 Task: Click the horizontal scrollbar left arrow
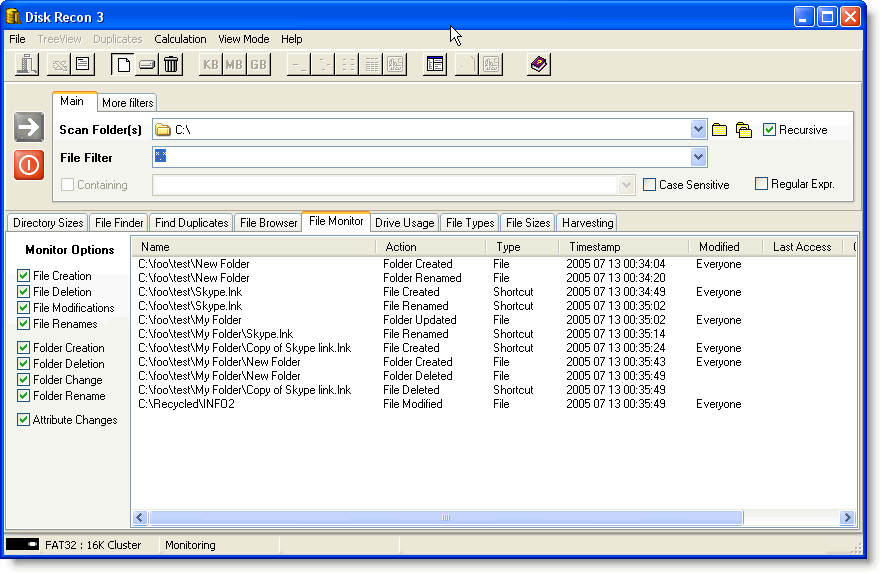[x=141, y=517]
